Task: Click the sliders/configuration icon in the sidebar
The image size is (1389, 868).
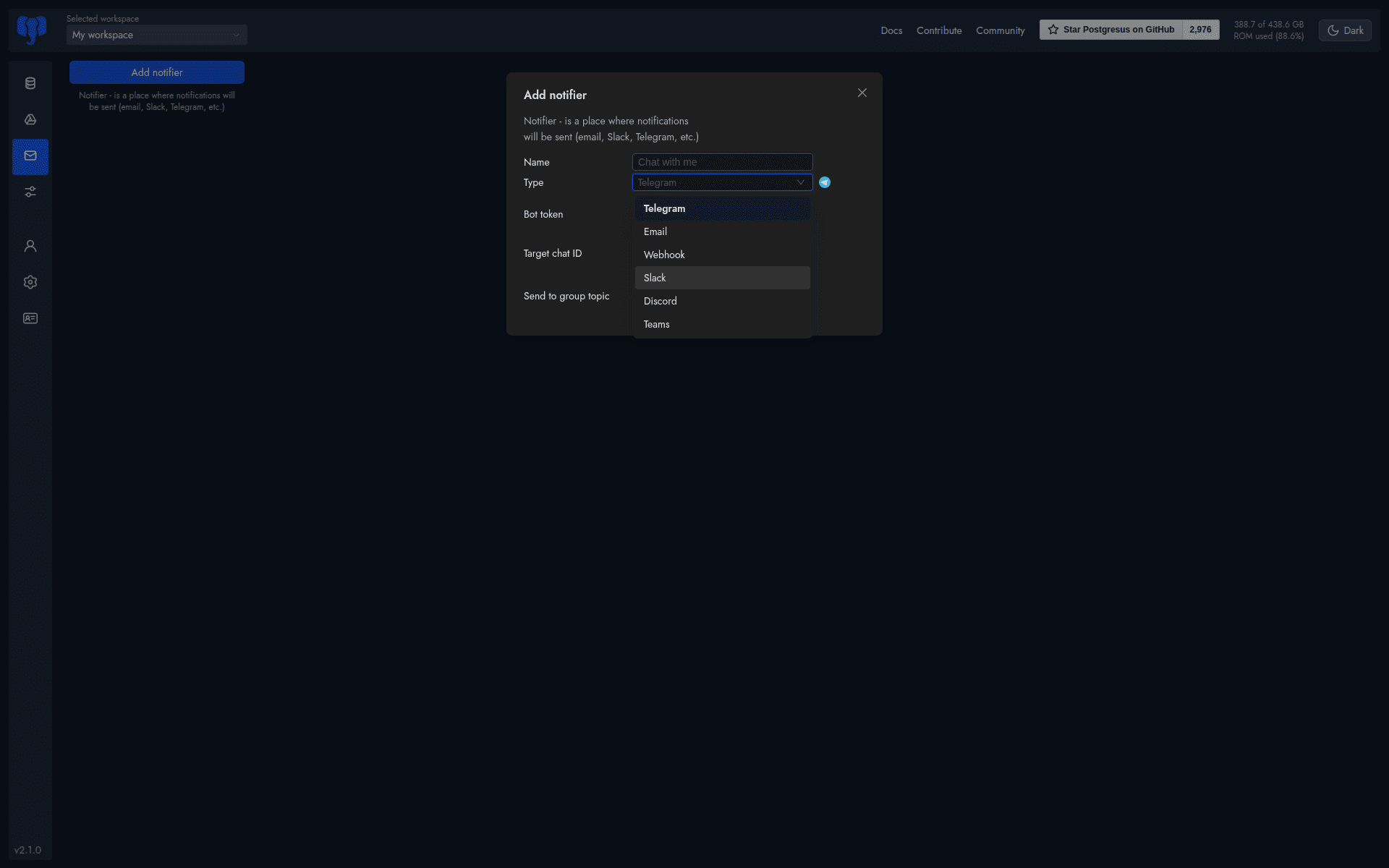Action: (x=30, y=192)
